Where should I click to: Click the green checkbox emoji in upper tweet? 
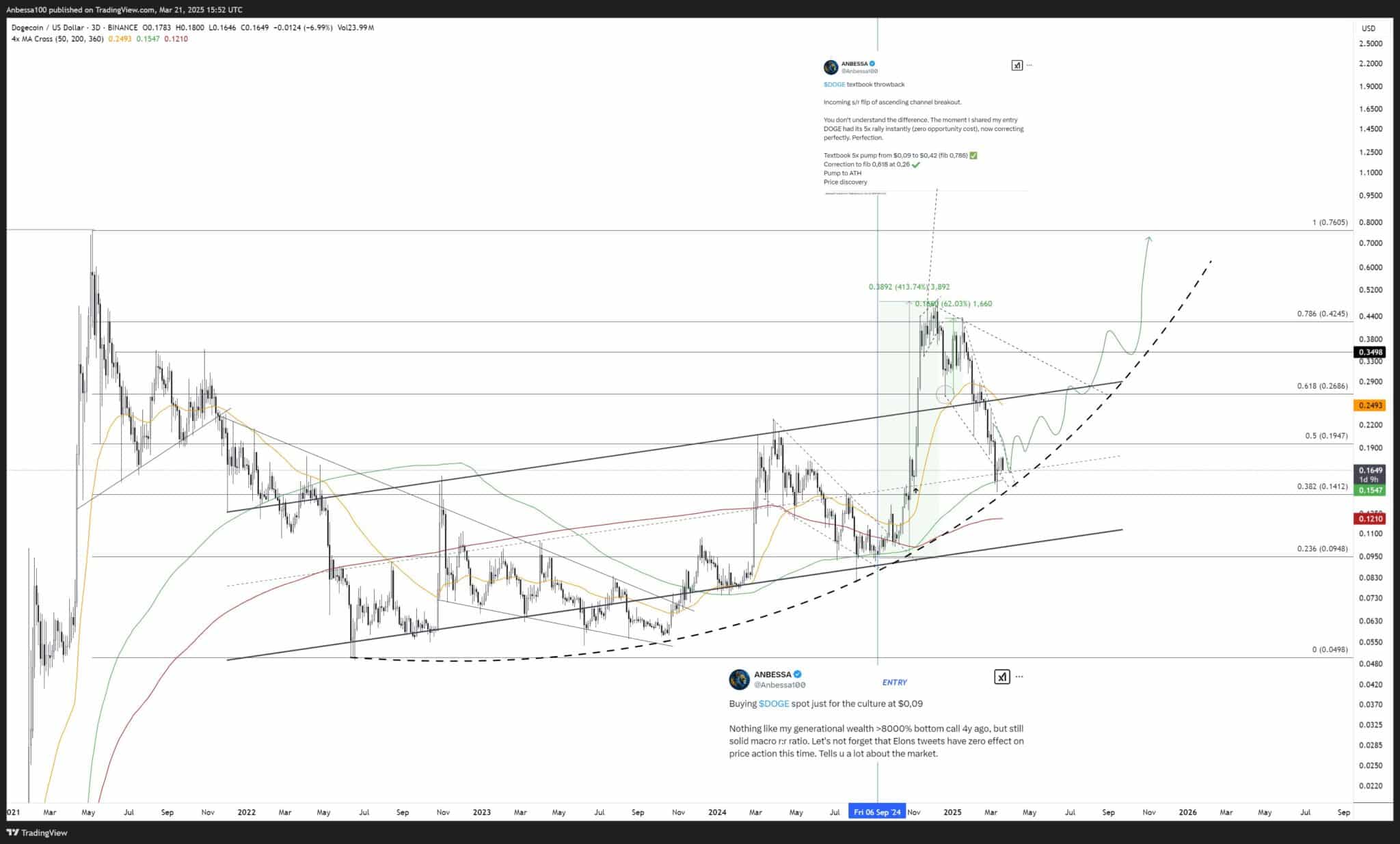(973, 155)
